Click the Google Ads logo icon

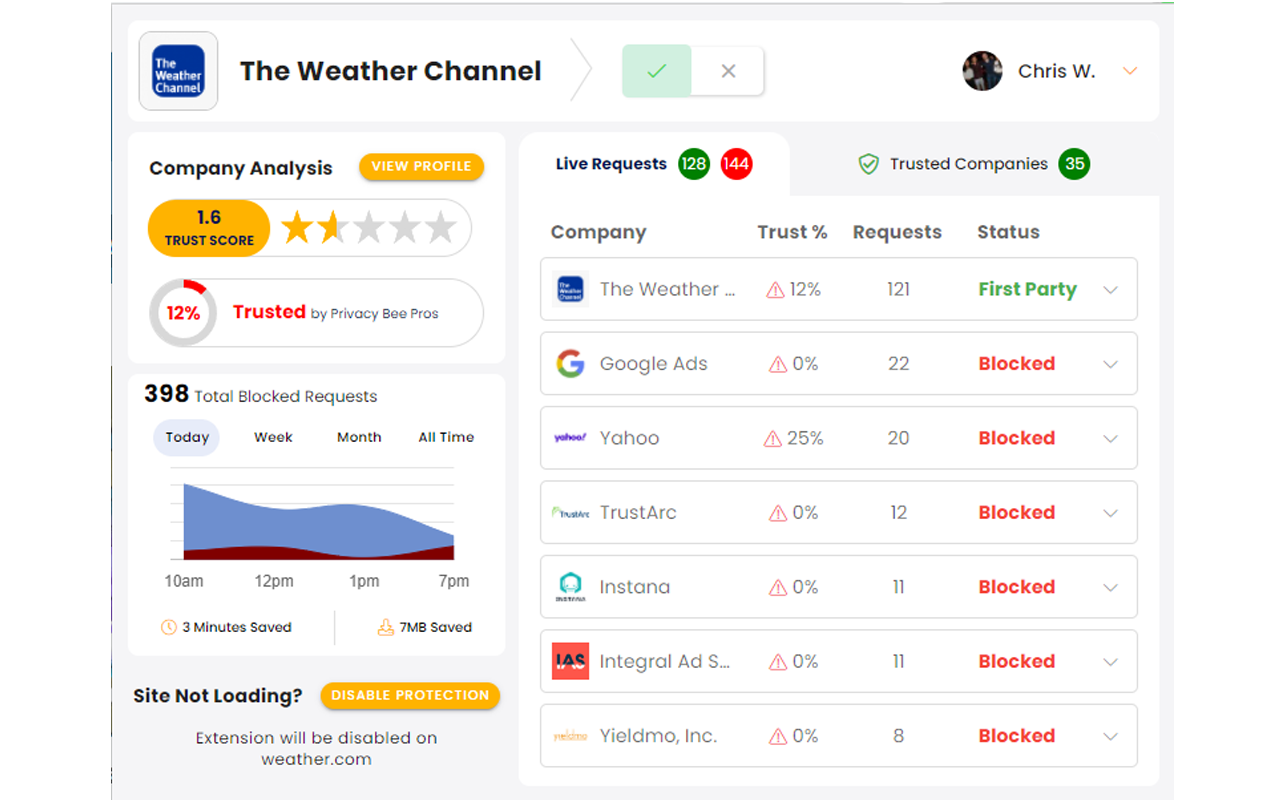(x=570, y=364)
